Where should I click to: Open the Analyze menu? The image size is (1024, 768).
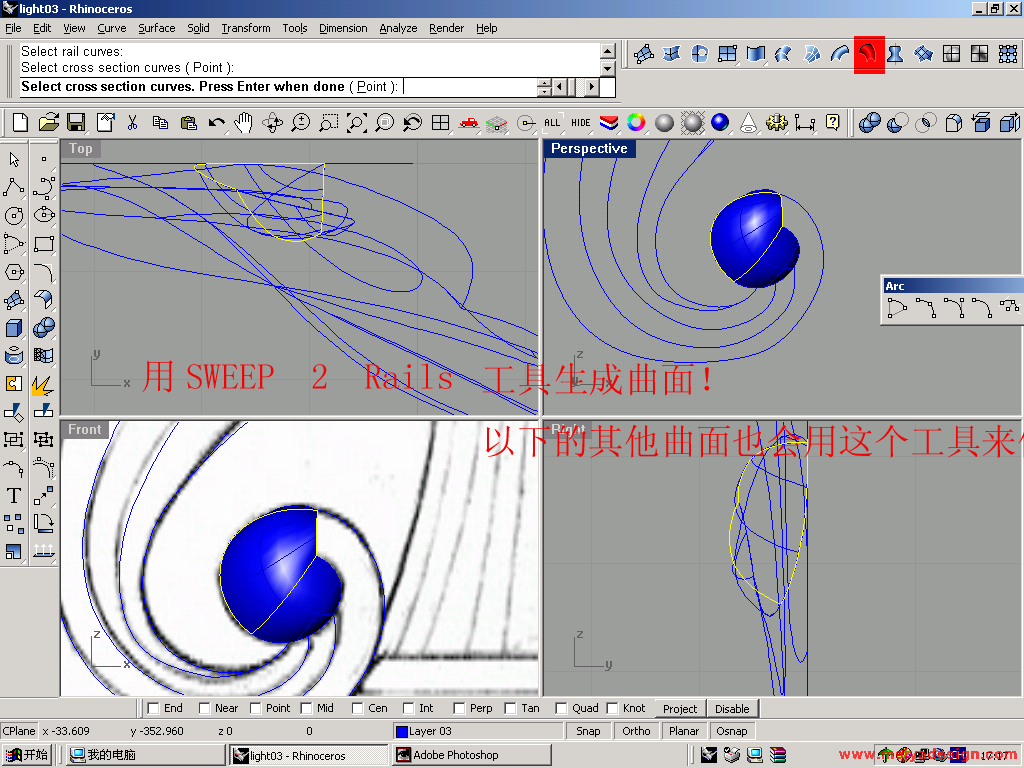coord(398,28)
